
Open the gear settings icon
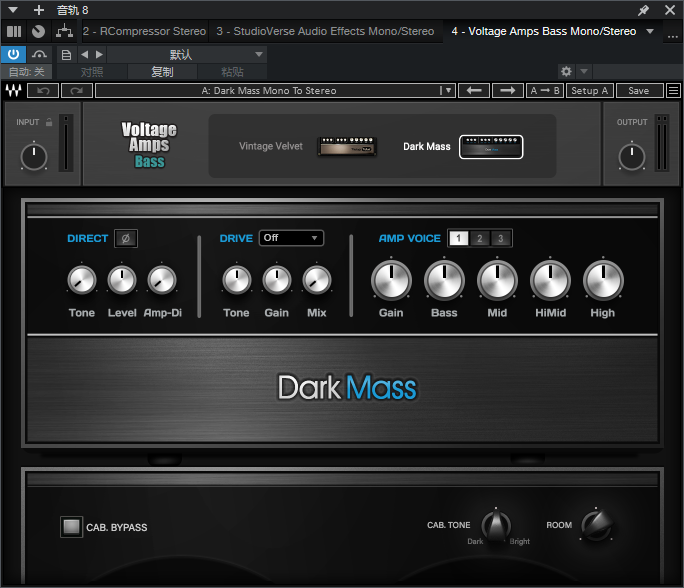[x=566, y=71]
